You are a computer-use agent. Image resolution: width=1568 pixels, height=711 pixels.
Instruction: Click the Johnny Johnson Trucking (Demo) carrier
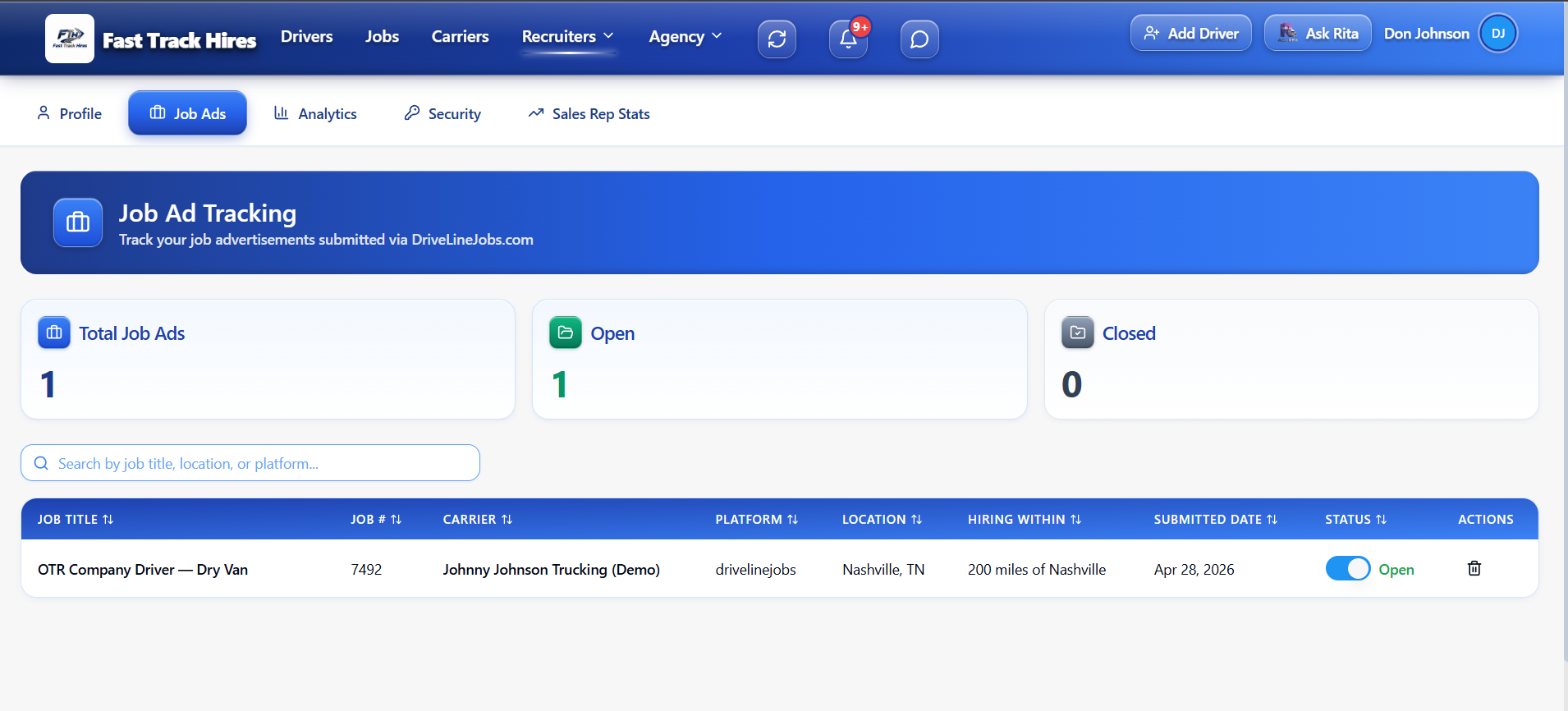[552, 569]
